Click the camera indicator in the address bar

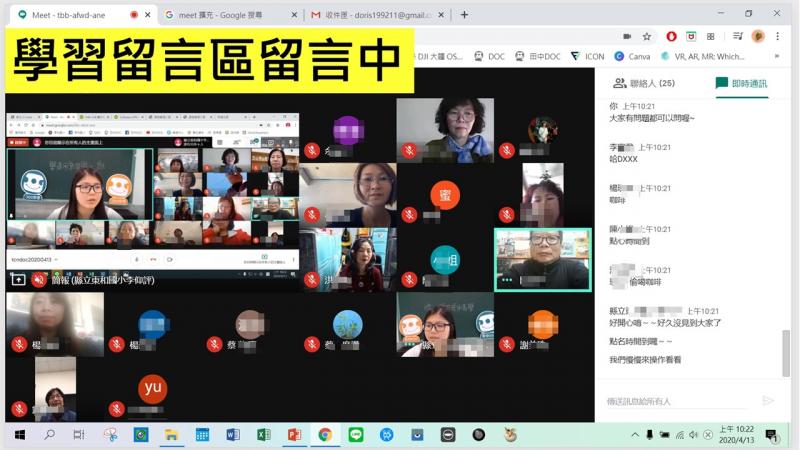tap(627, 36)
